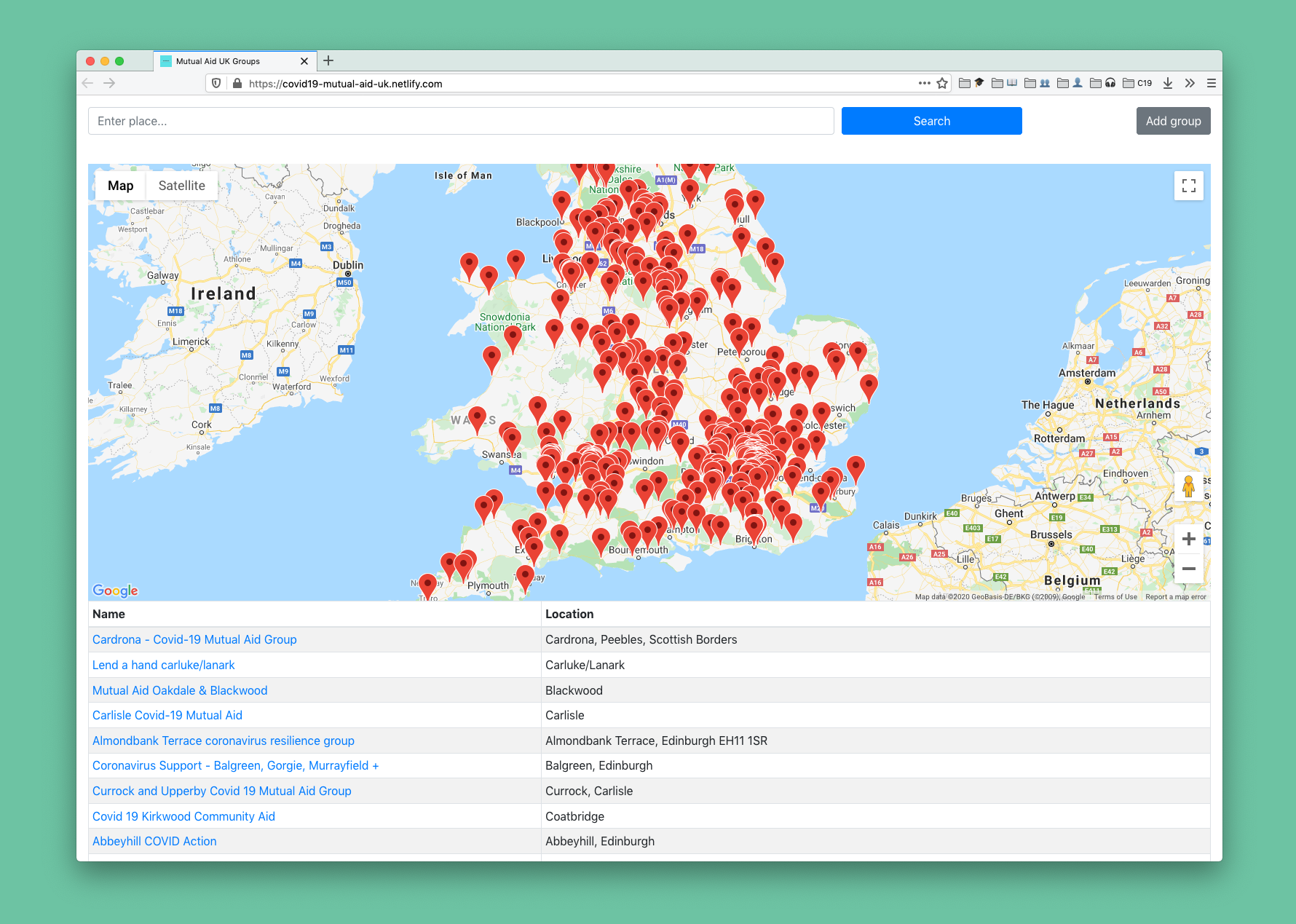Click the marker left of the Ipswich label
Image resolution: width=1296 pixels, height=924 pixels.
pyautogui.click(x=821, y=414)
